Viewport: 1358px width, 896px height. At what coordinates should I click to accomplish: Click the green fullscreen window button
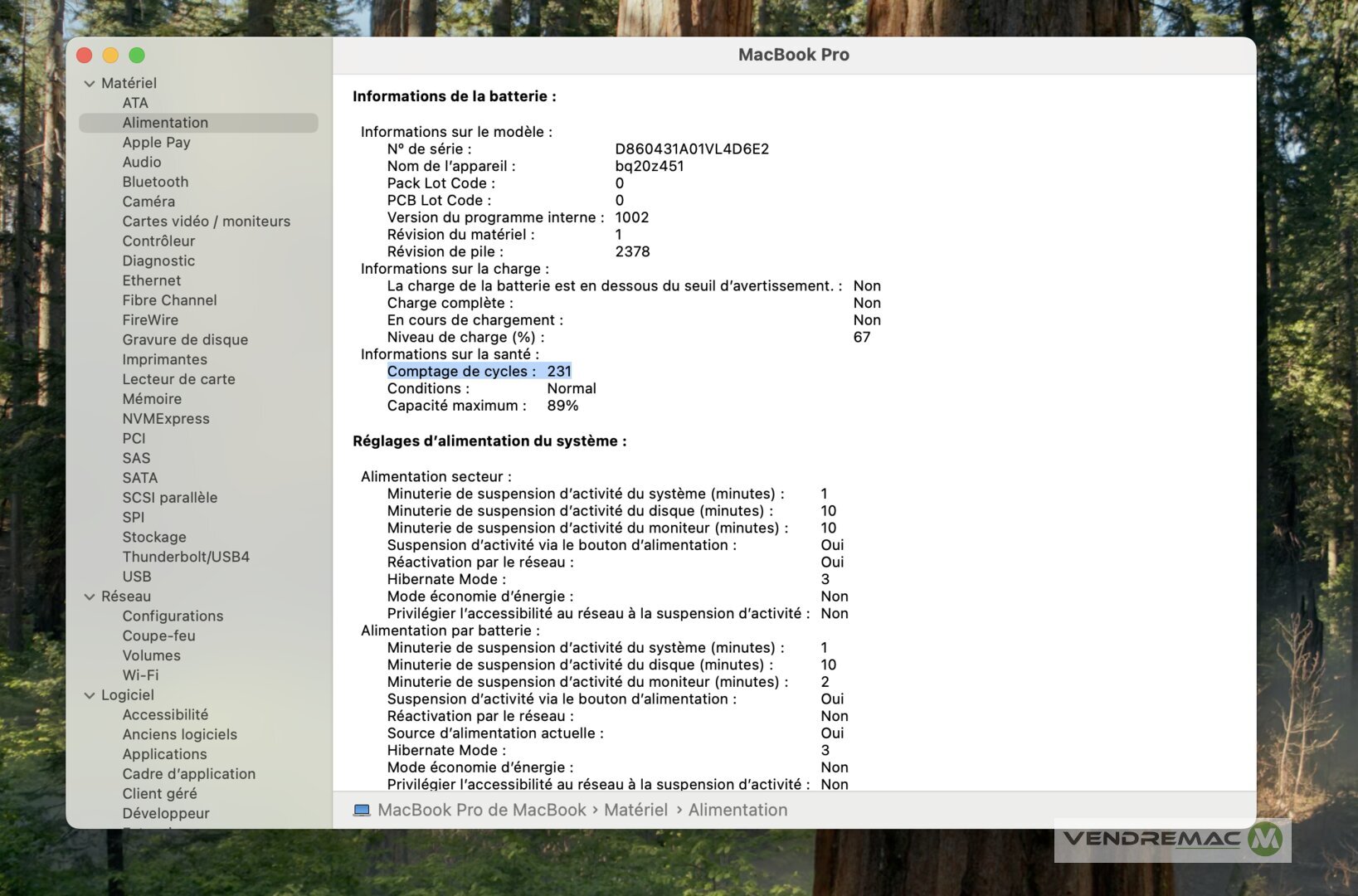pos(137,56)
